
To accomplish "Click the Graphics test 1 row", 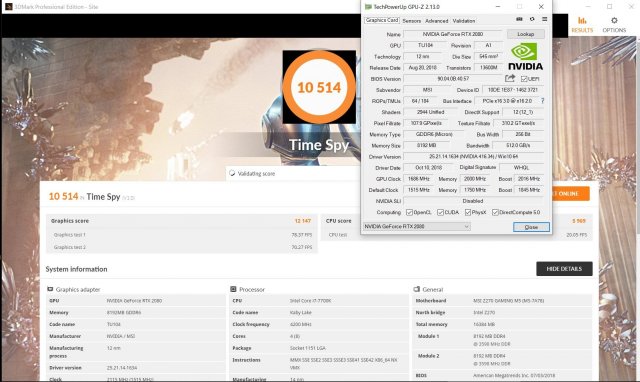I will coord(182,235).
